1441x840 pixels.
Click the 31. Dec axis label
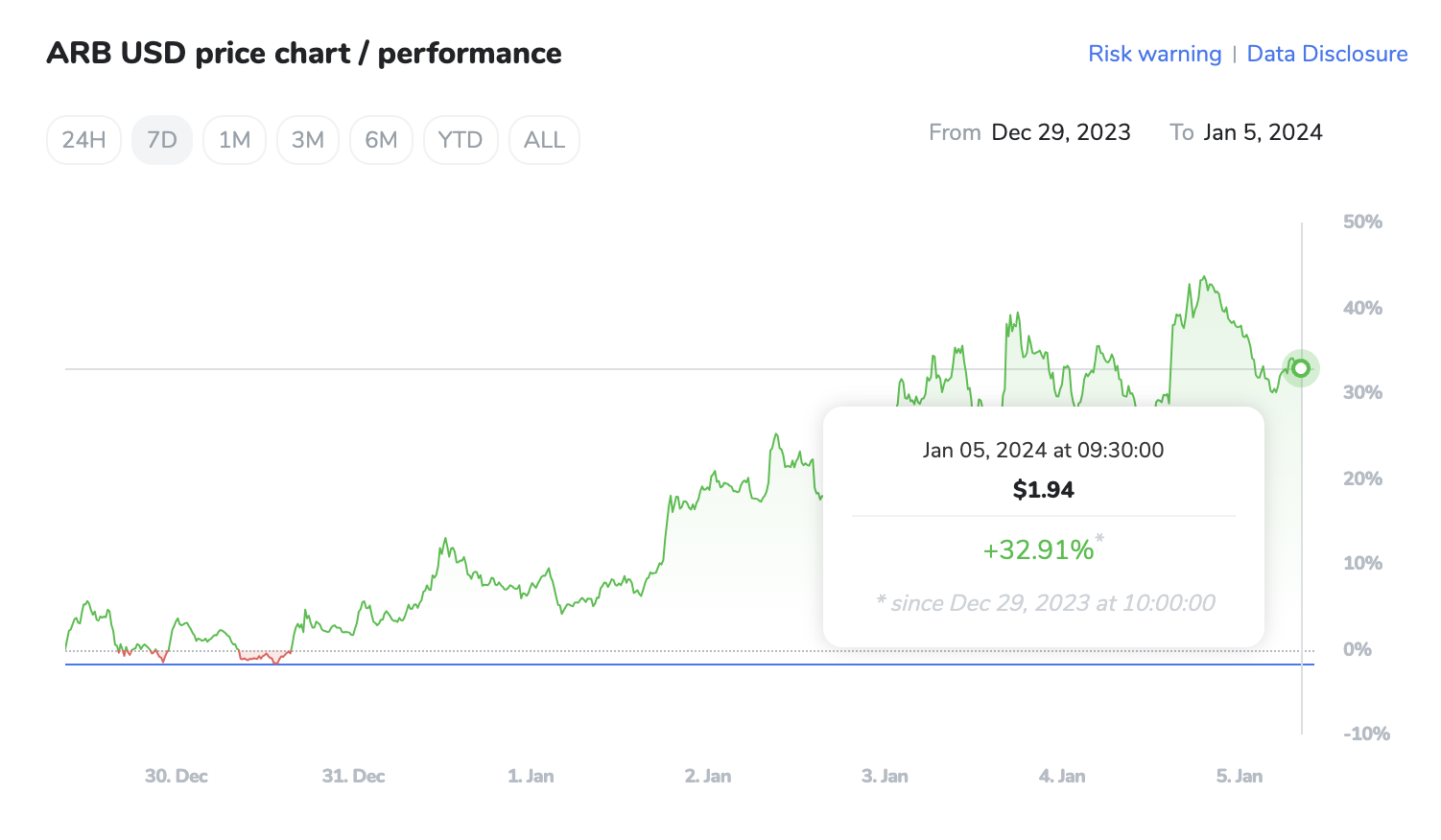coord(353,776)
